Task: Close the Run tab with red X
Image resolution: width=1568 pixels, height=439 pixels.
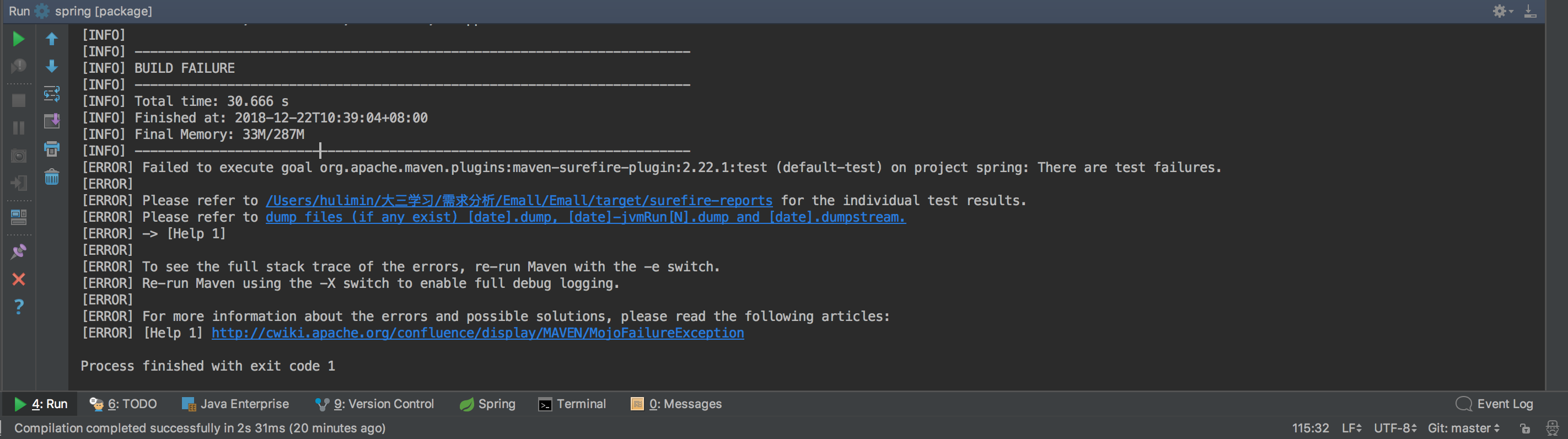Action: pyautogui.click(x=18, y=279)
